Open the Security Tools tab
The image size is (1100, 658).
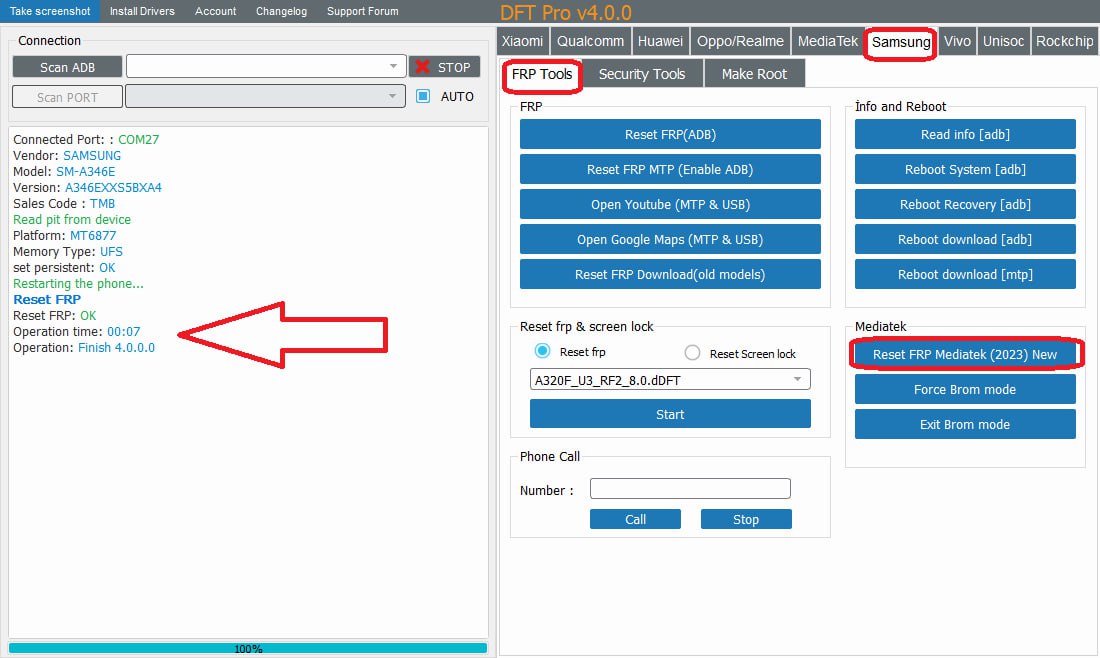point(642,74)
